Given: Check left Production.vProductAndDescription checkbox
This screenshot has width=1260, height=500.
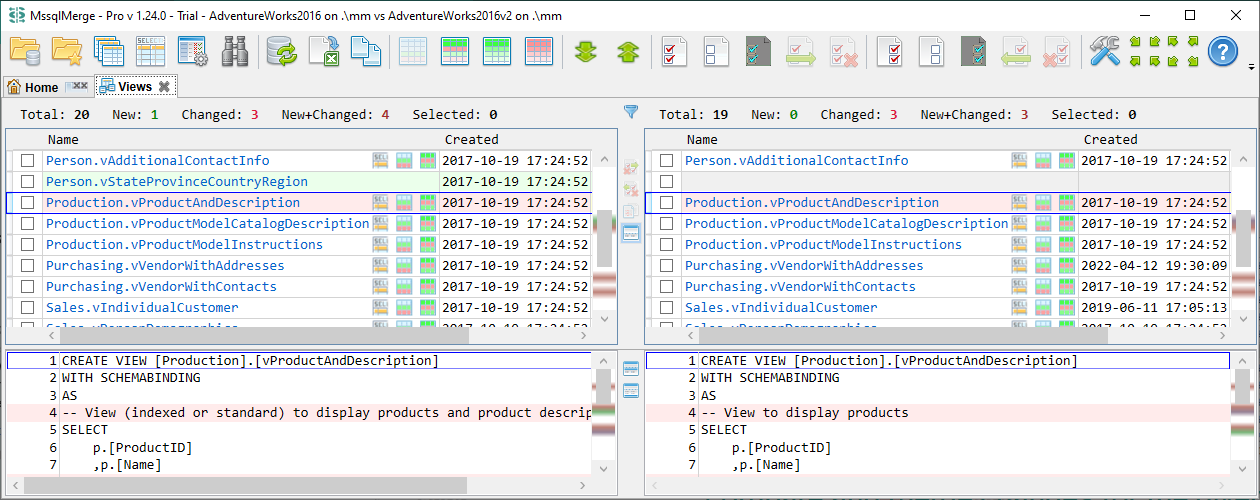Looking at the screenshot, I should tap(28, 202).
